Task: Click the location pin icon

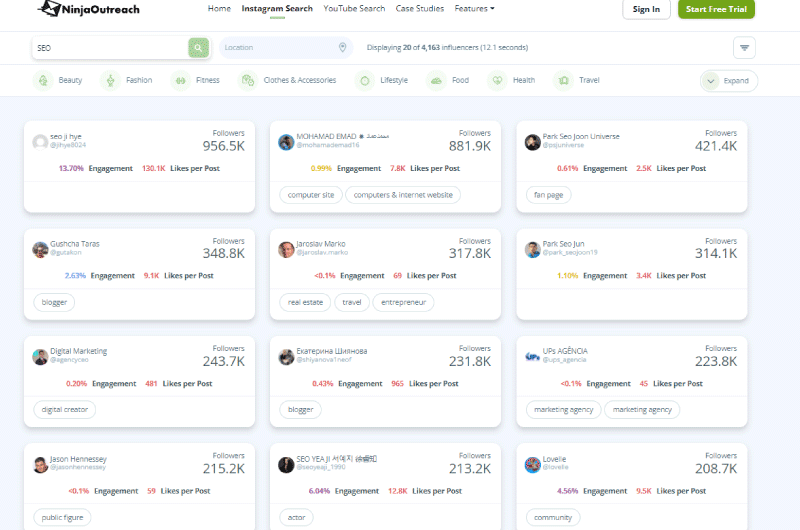Action: point(342,47)
